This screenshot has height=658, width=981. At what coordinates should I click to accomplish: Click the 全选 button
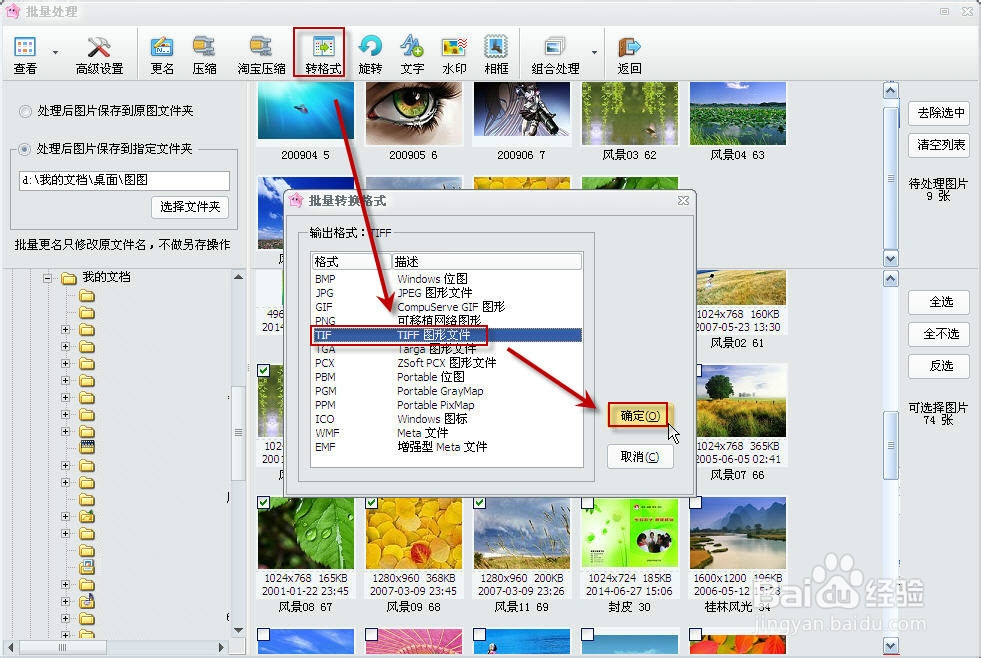[938, 302]
